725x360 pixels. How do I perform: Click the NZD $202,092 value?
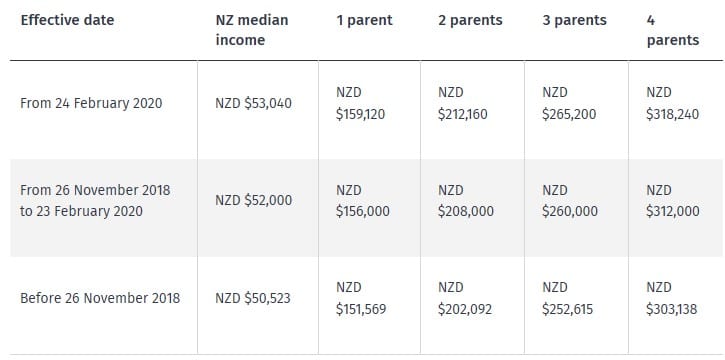[x=465, y=299]
